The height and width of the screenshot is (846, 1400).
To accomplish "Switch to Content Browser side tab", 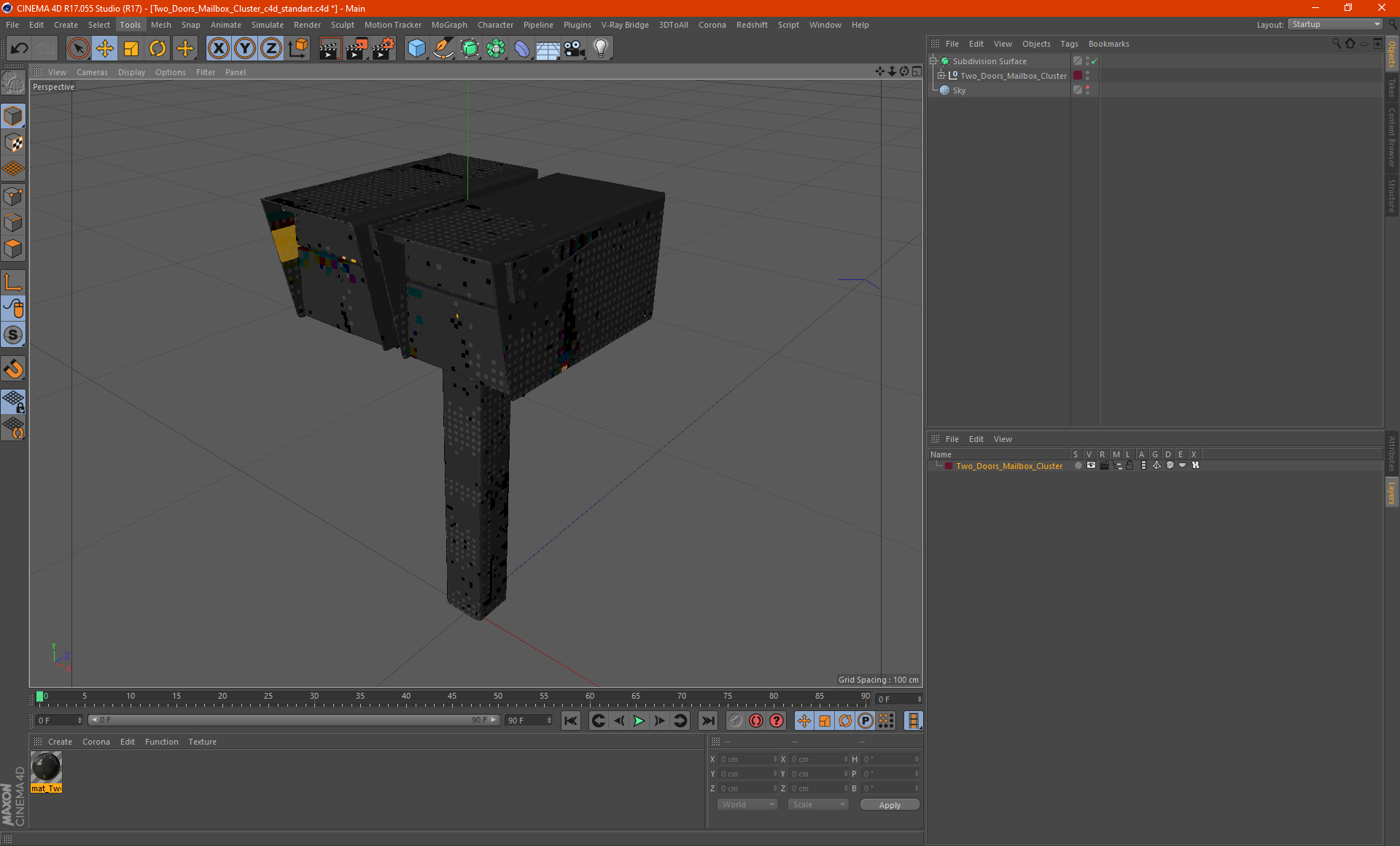I will click(x=1392, y=137).
